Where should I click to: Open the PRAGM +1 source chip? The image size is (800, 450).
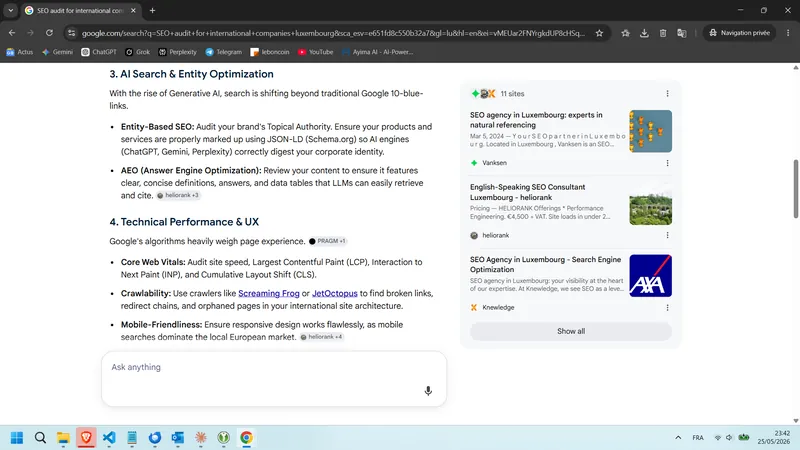click(x=327, y=241)
